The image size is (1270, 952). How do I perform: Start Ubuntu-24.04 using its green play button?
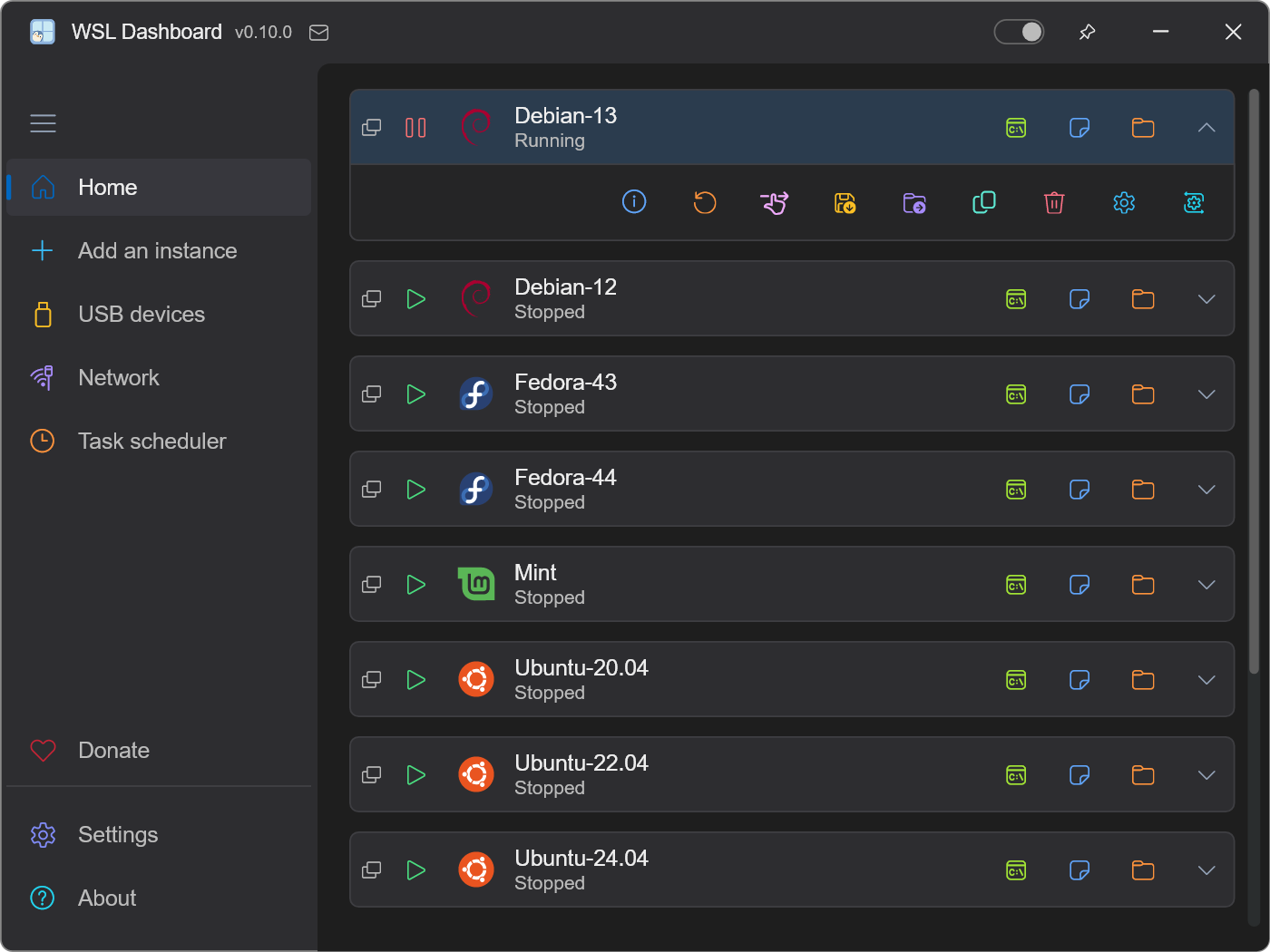pyautogui.click(x=416, y=870)
